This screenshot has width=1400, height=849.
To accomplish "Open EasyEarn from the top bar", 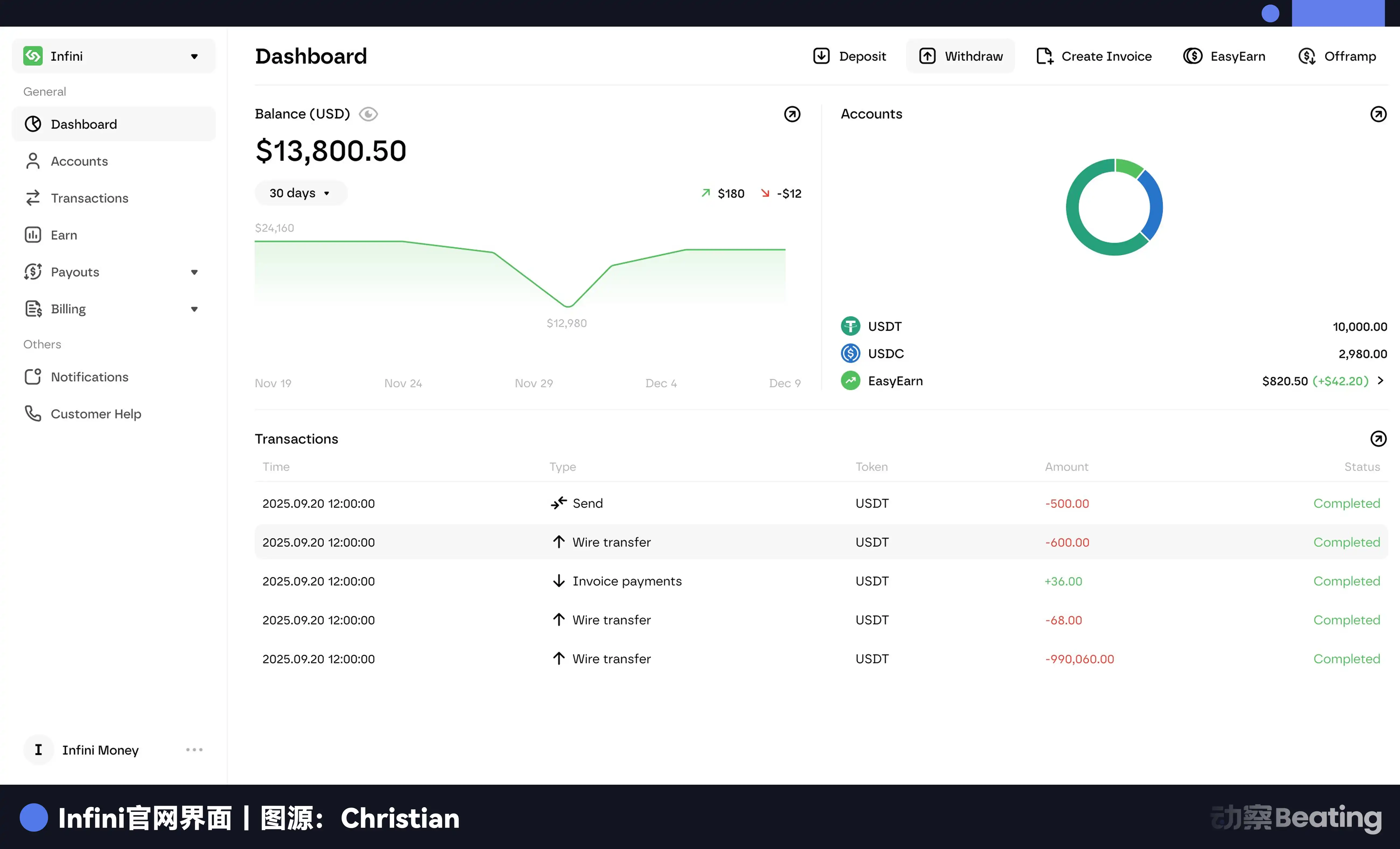I will point(1224,56).
